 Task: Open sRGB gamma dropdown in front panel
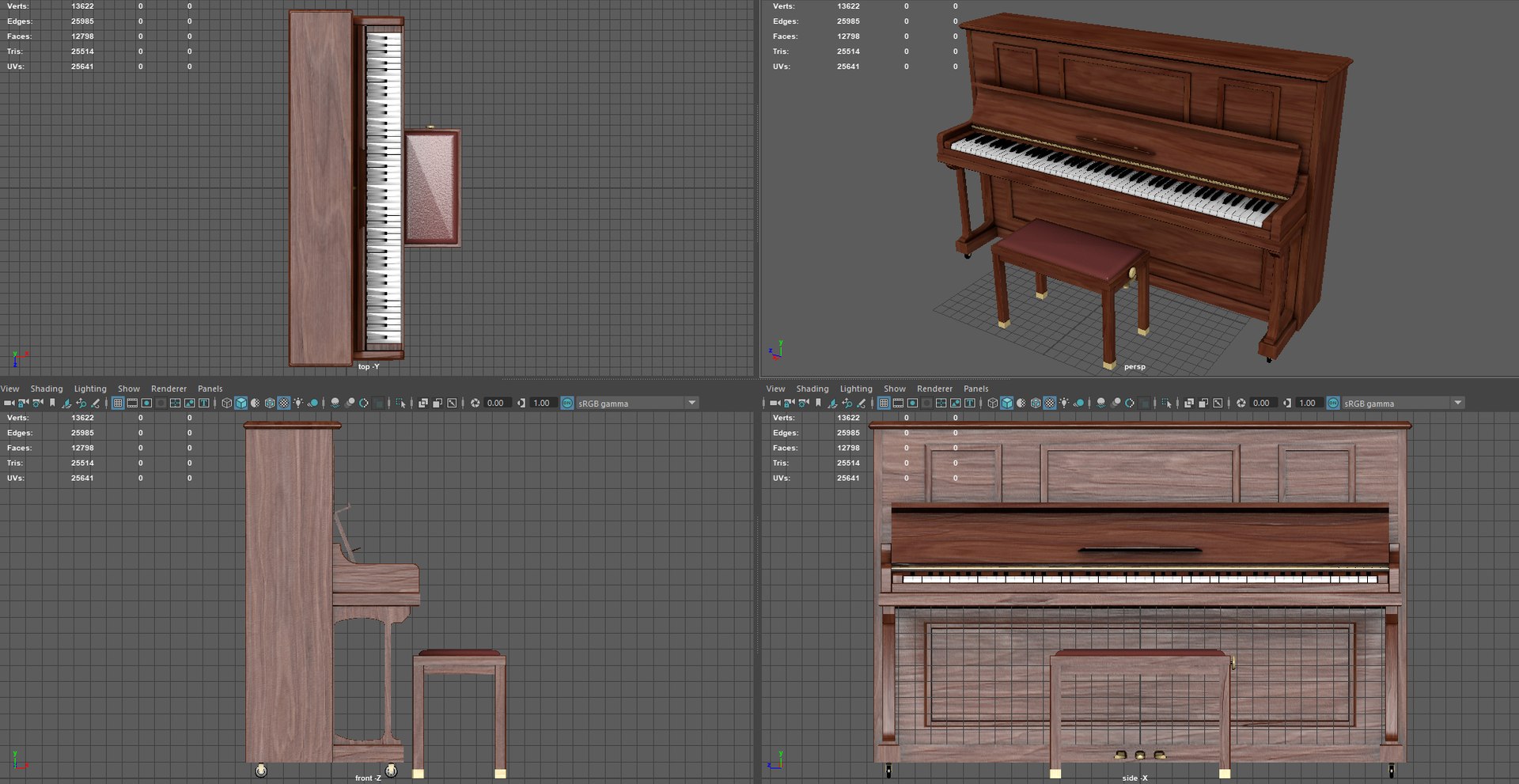[638, 403]
